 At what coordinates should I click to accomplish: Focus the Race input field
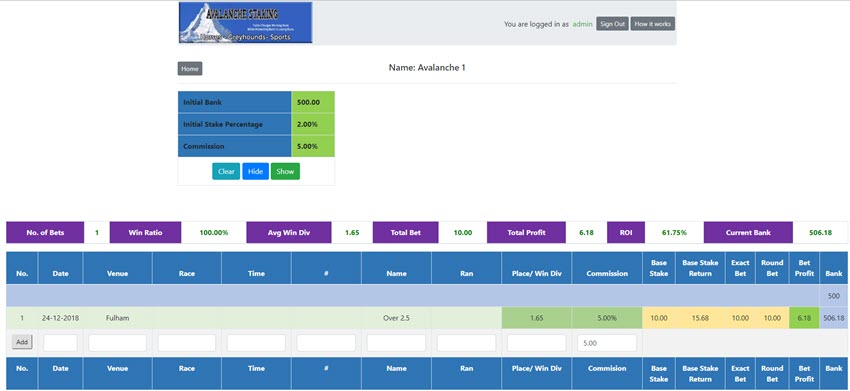point(187,343)
